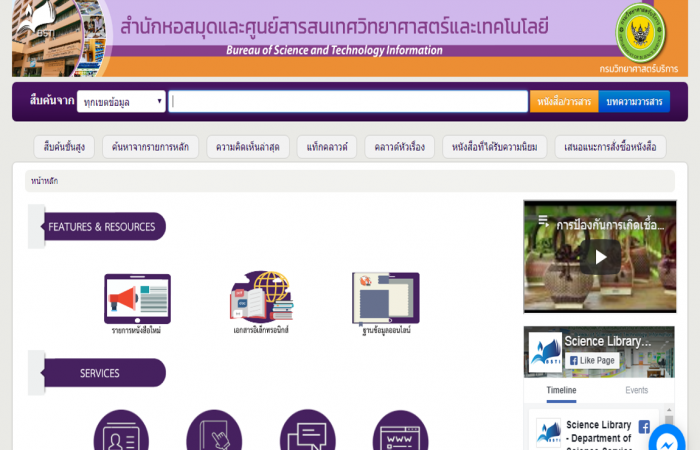Click the online database (ฐานข้อมูลออนไลน์) caption
This screenshot has height=450, width=700.
386,330
